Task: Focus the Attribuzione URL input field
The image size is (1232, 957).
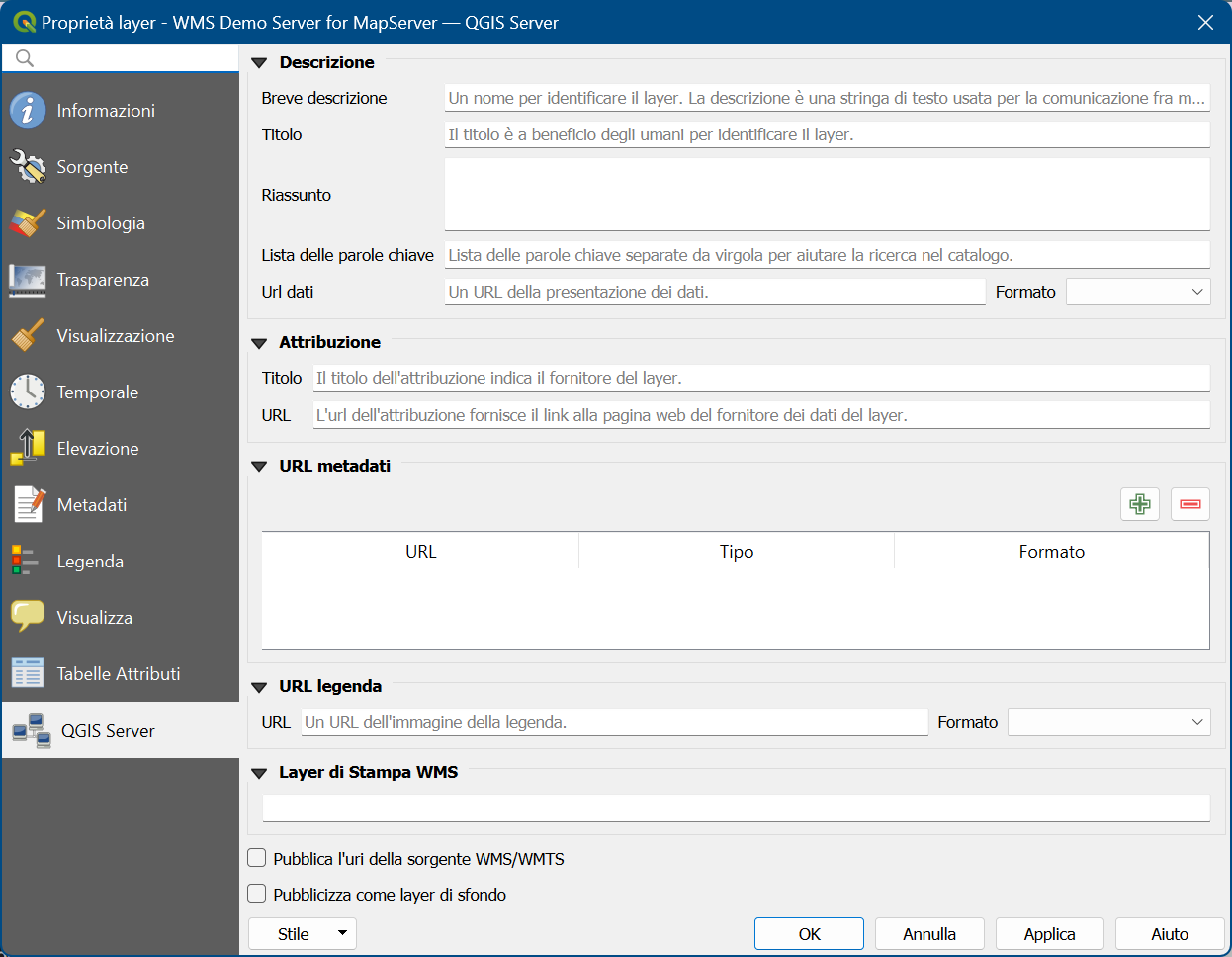Action: (x=761, y=415)
